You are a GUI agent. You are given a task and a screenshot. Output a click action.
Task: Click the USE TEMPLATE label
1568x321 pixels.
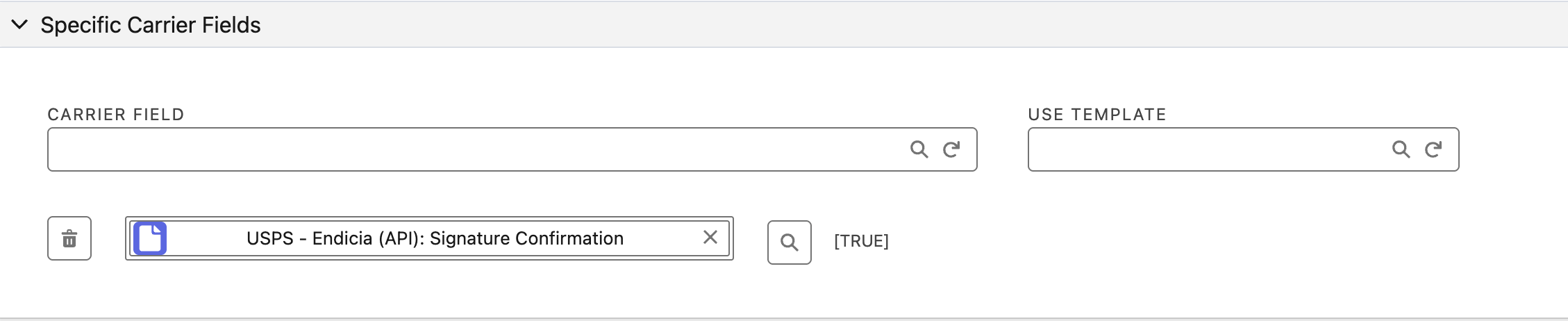point(1096,115)
